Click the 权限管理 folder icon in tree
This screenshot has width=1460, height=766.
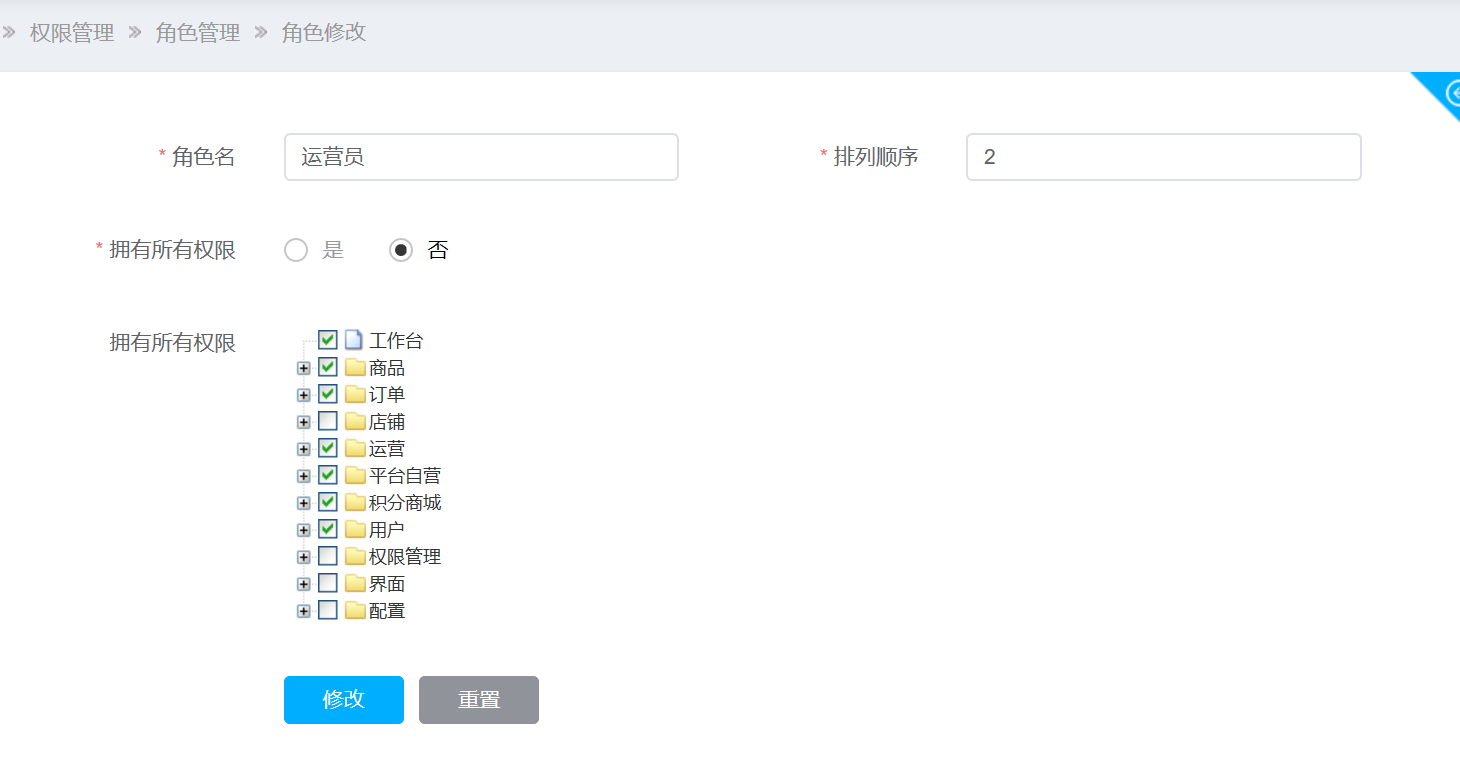[x=355, y=556]
